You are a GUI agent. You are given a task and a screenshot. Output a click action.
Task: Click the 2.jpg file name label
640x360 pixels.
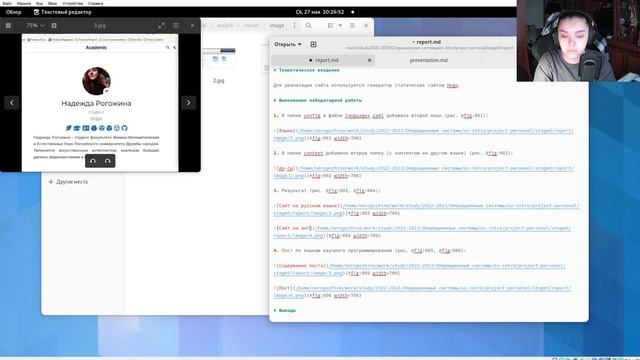[218, 81]
